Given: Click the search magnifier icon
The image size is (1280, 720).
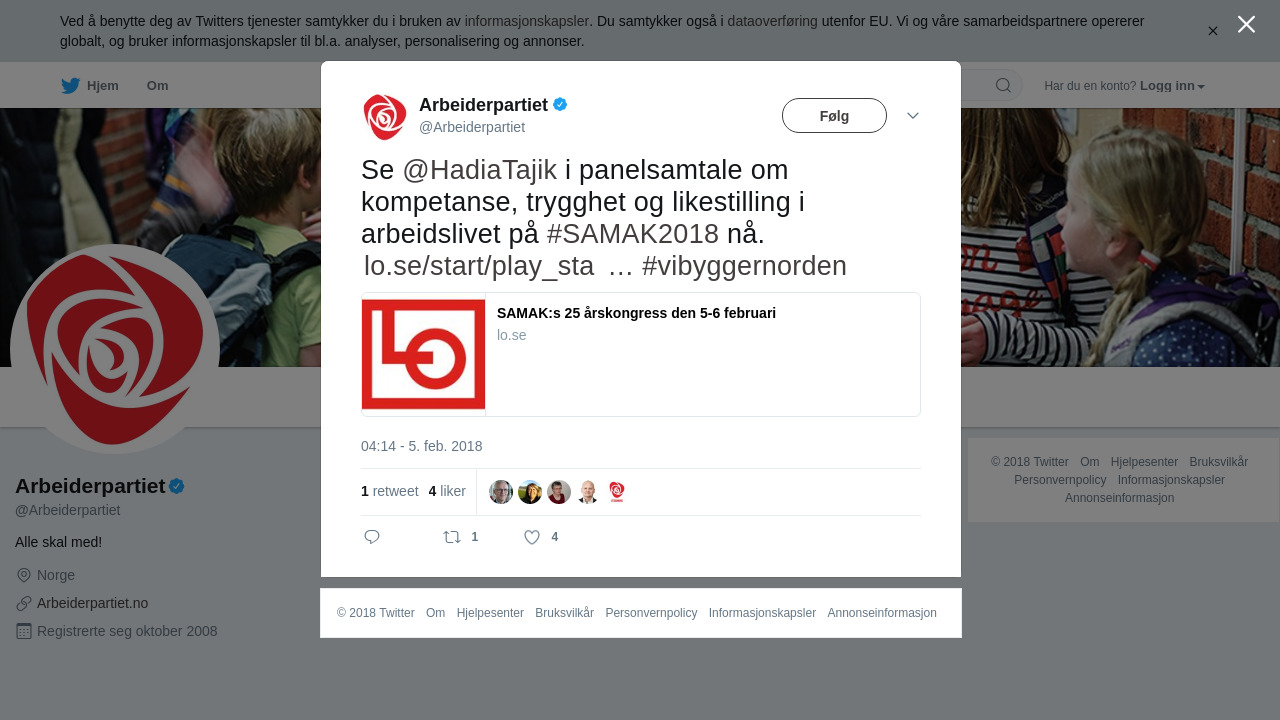Looking at the screenshot, I should click(1003, 85).
